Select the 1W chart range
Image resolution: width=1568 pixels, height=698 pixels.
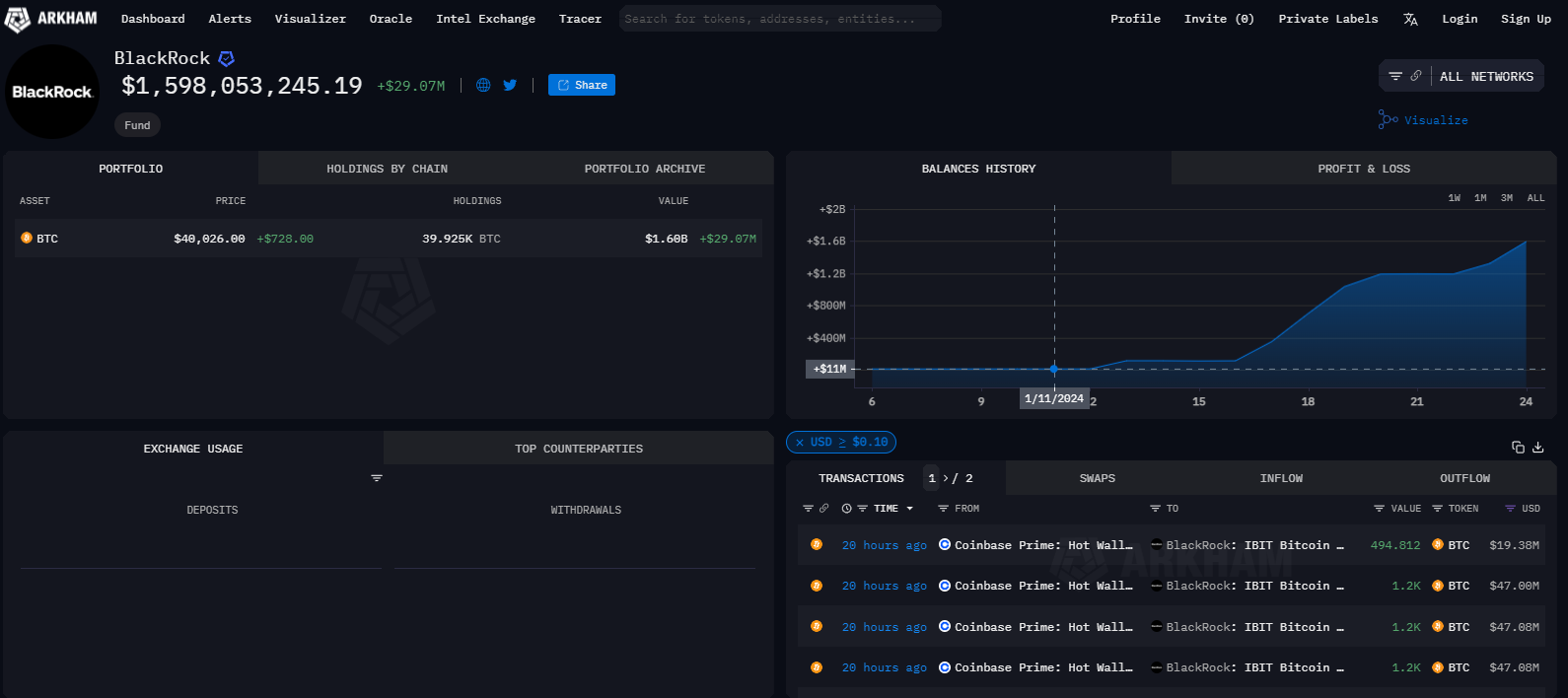pyautogui.click(x=1454, y=198)
